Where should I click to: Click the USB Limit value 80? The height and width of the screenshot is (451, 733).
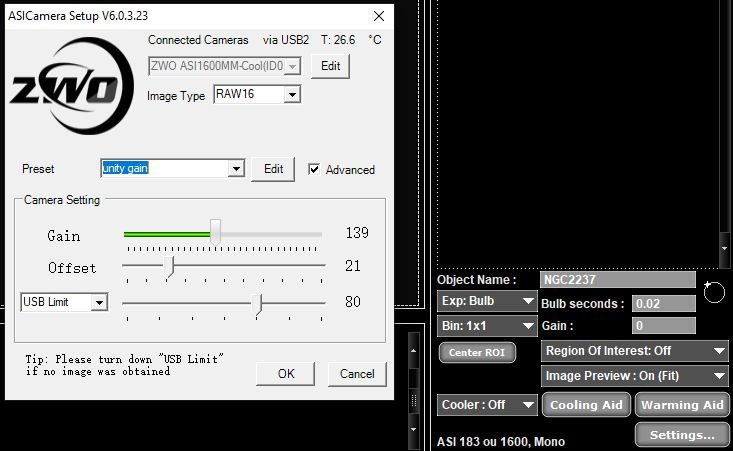click(x=352, y=302)
